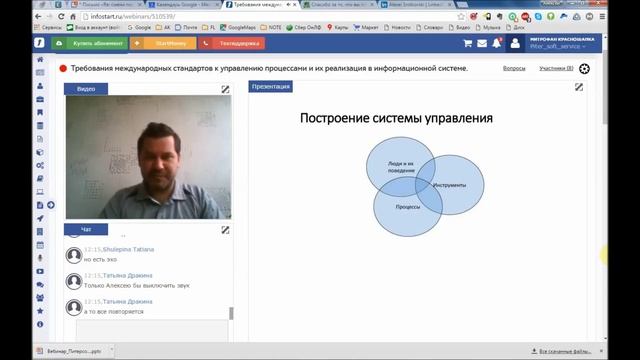The height and width of the screenshot is (360, 640).
Task: Click the single person icon in sidebar
Action: pos(40,86)
